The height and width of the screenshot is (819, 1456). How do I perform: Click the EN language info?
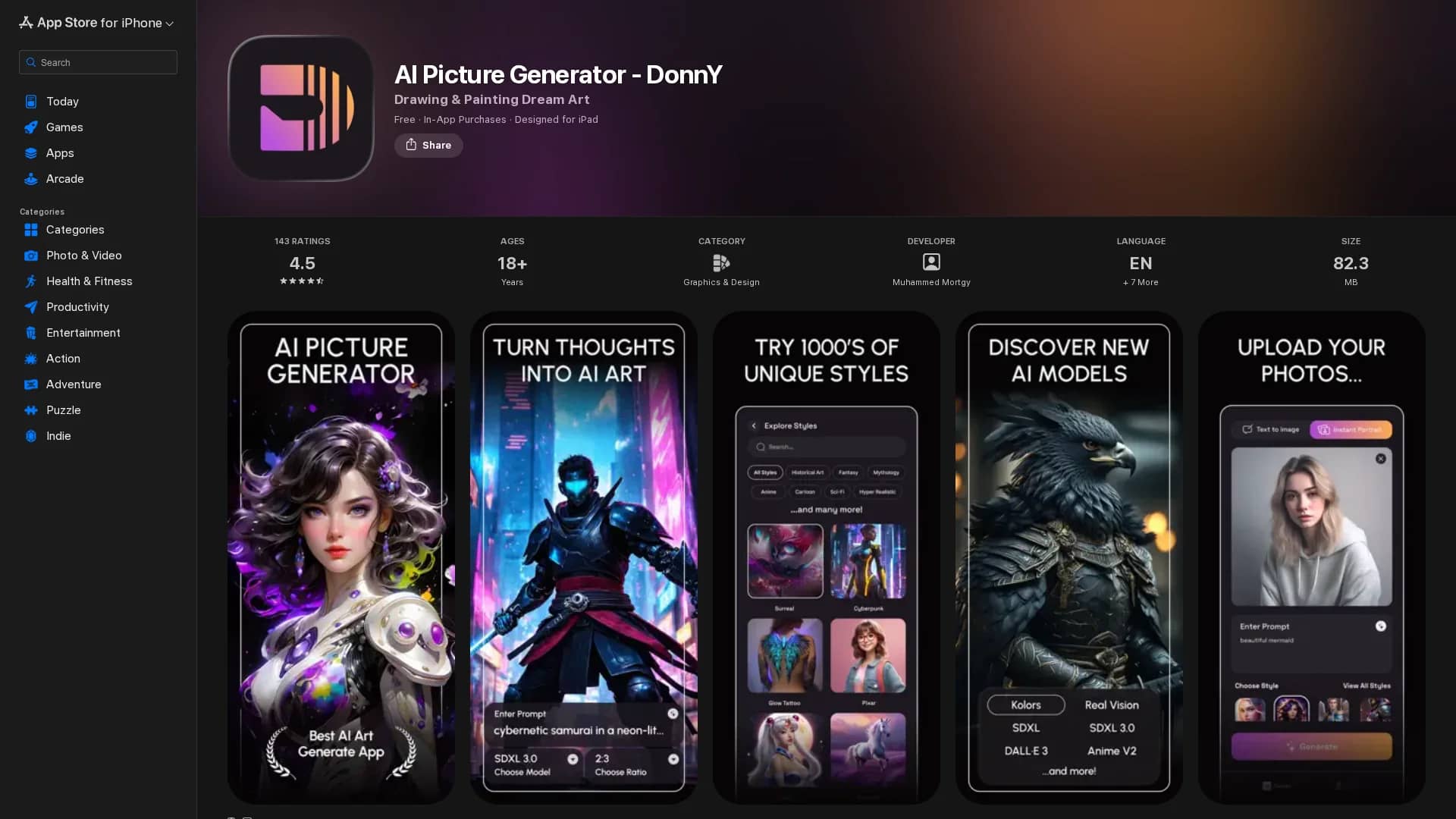1141,263
